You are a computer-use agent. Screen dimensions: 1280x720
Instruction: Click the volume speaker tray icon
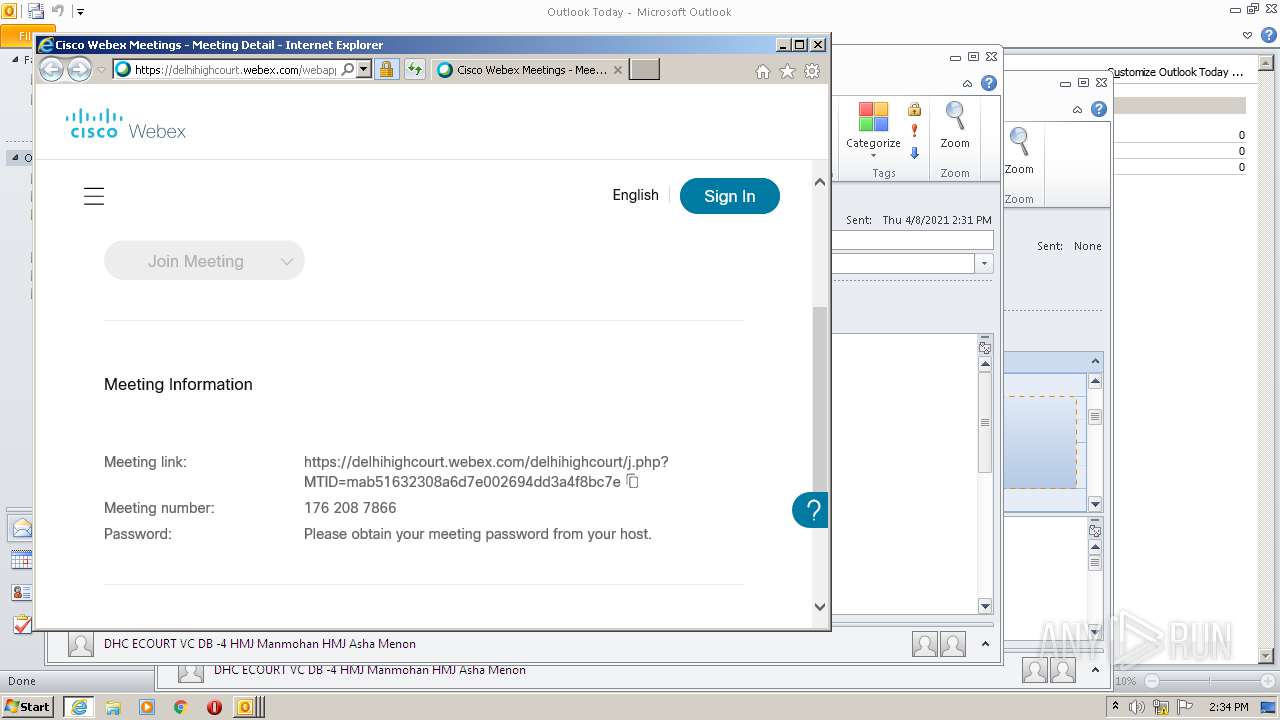coord(1136,707)
